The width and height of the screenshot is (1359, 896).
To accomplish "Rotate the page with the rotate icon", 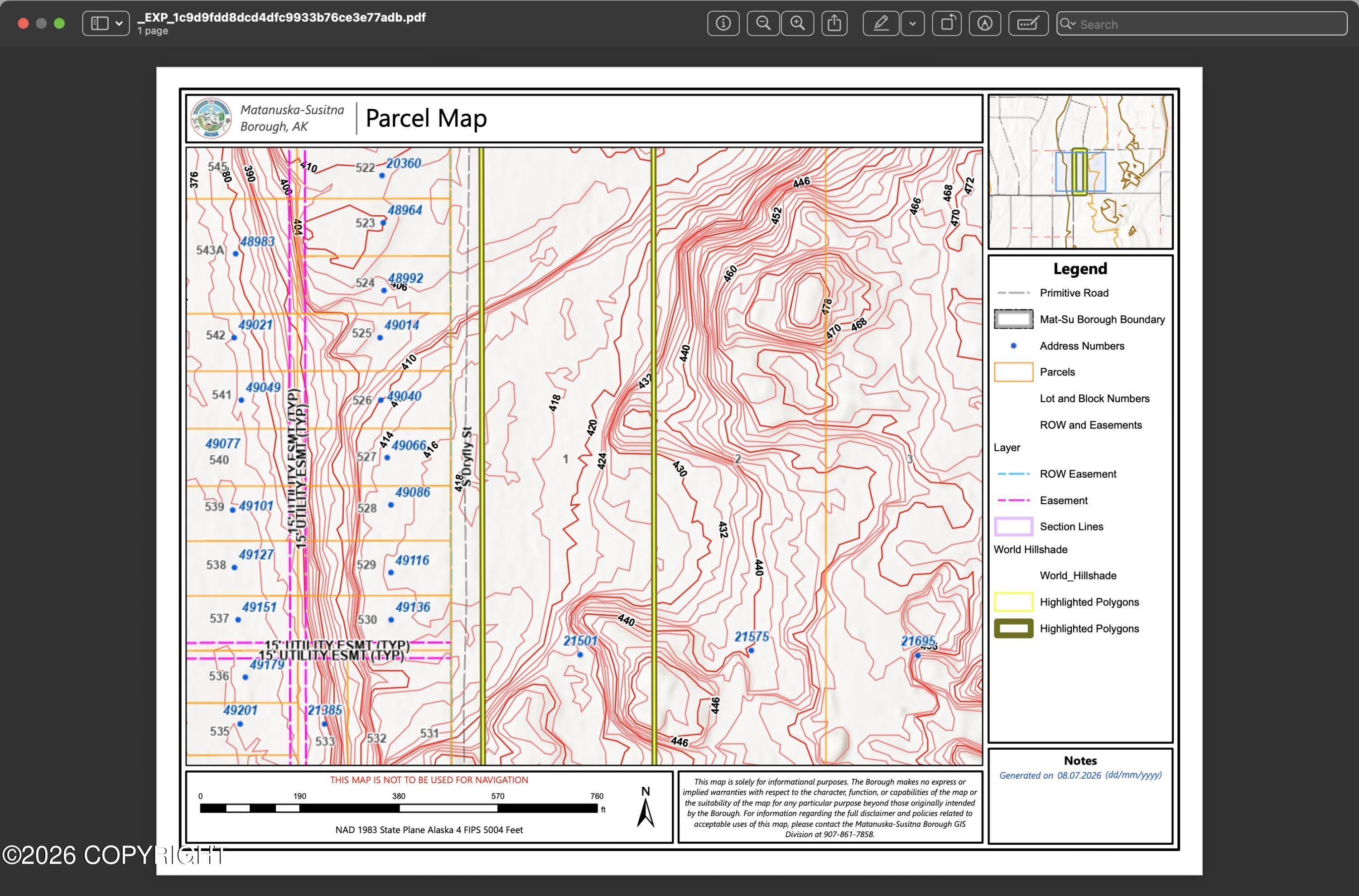I will (947, 24).
